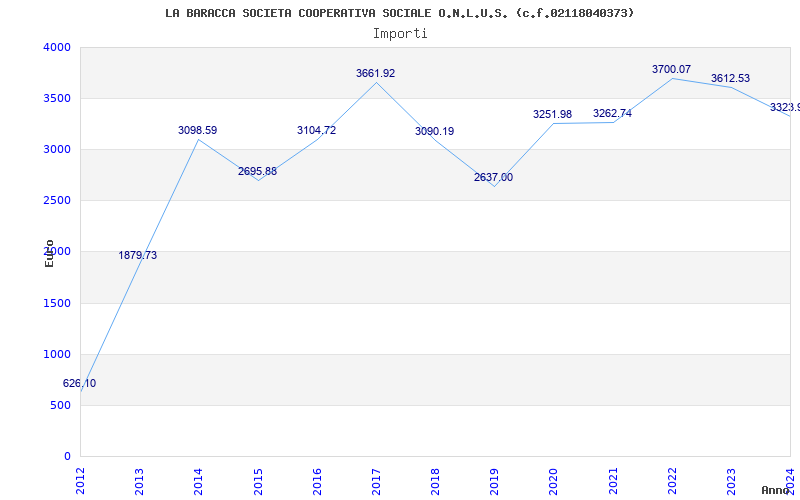800x500 pixels.
Task: Click the 2022 x-axis year label
Action: (x=672, y=481)
